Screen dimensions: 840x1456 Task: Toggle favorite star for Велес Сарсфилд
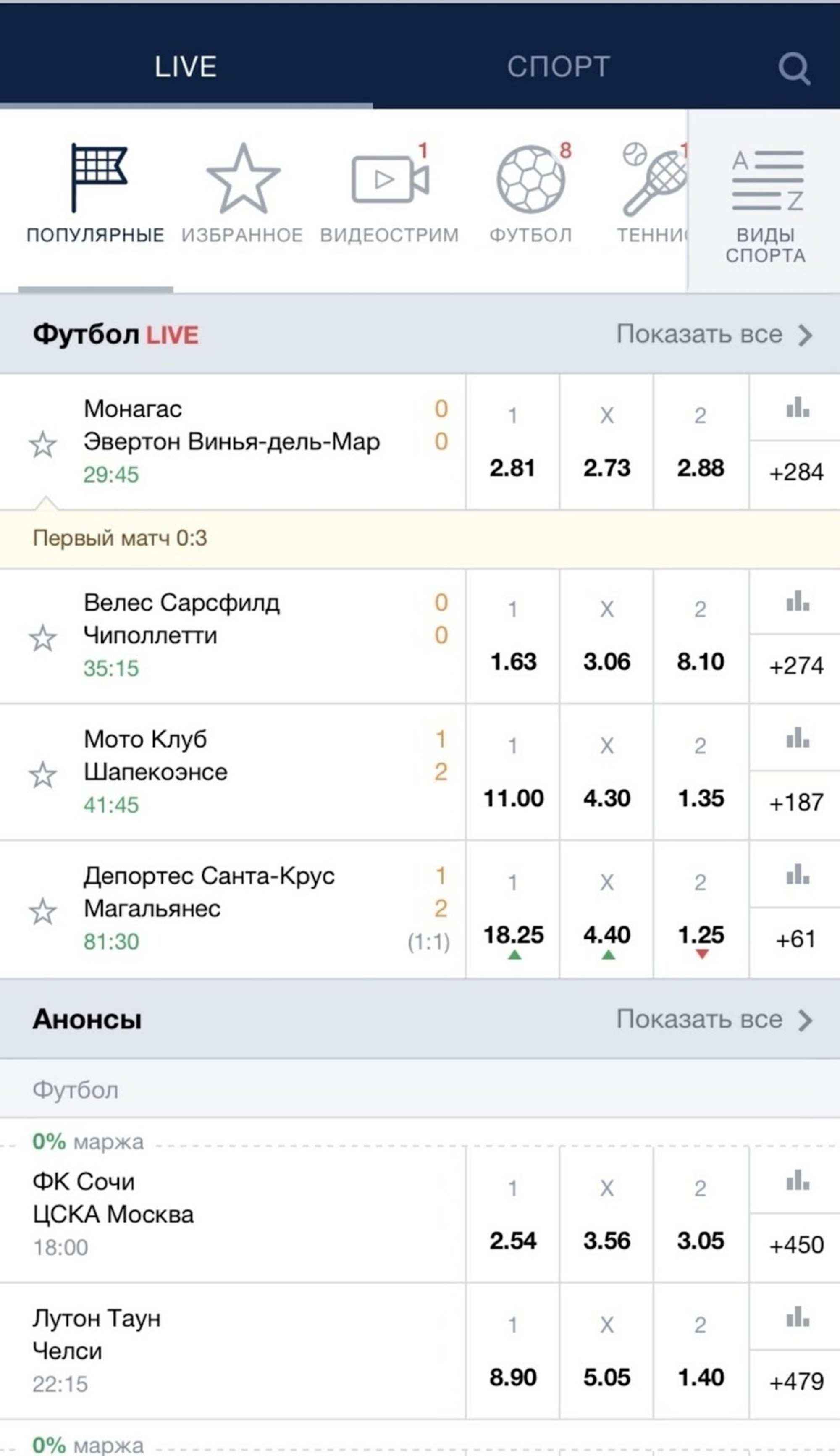point(43,639)
